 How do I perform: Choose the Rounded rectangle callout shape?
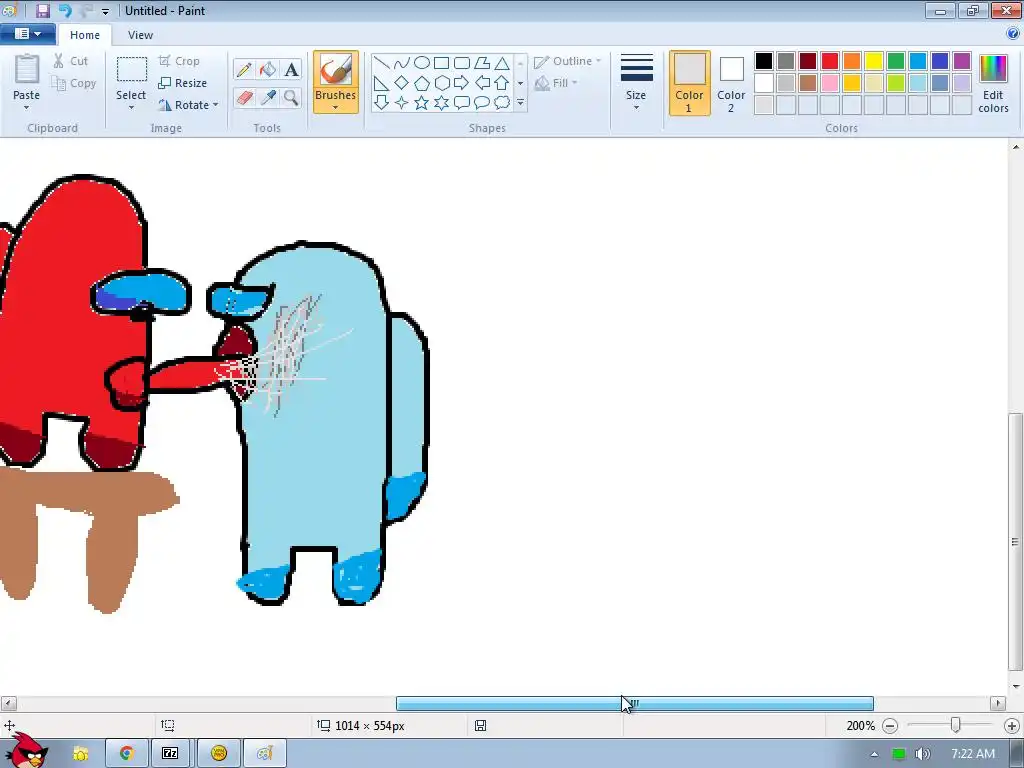point(462,103)
